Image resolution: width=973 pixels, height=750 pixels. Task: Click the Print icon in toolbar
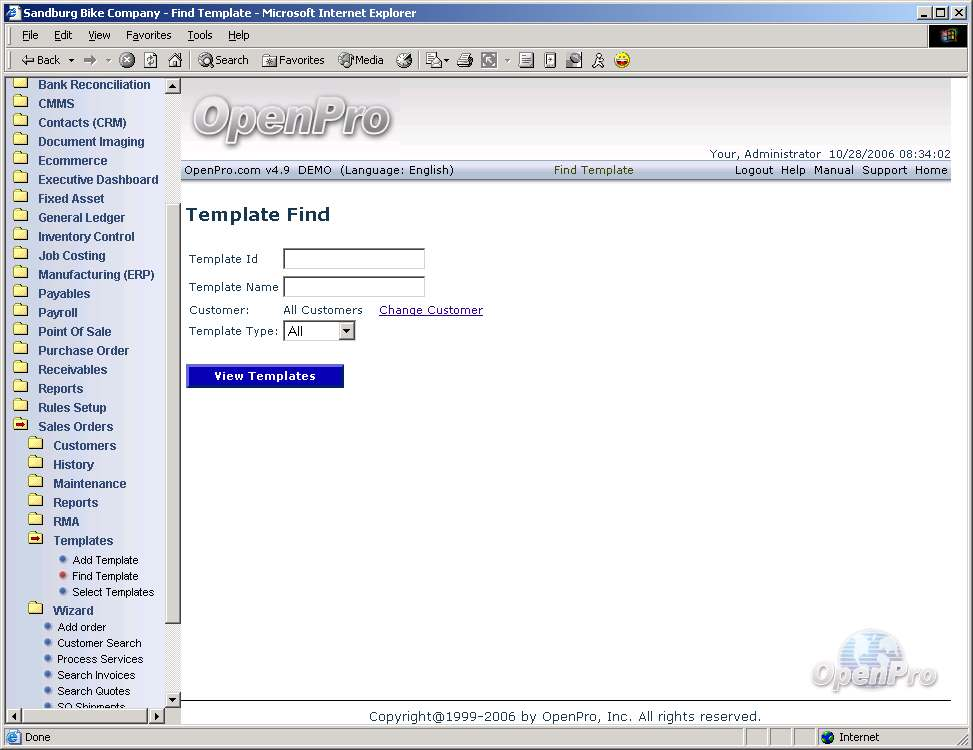464,60
